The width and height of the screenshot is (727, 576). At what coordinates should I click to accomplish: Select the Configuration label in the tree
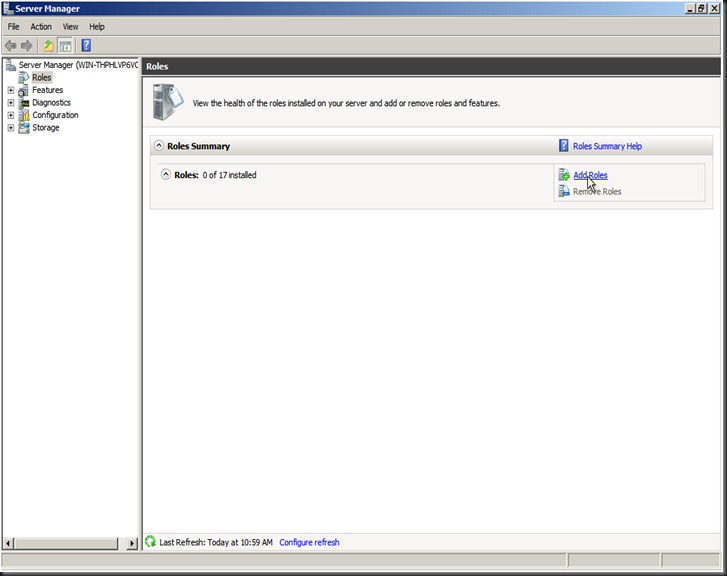pyautogui.click(x=55, y=115)
